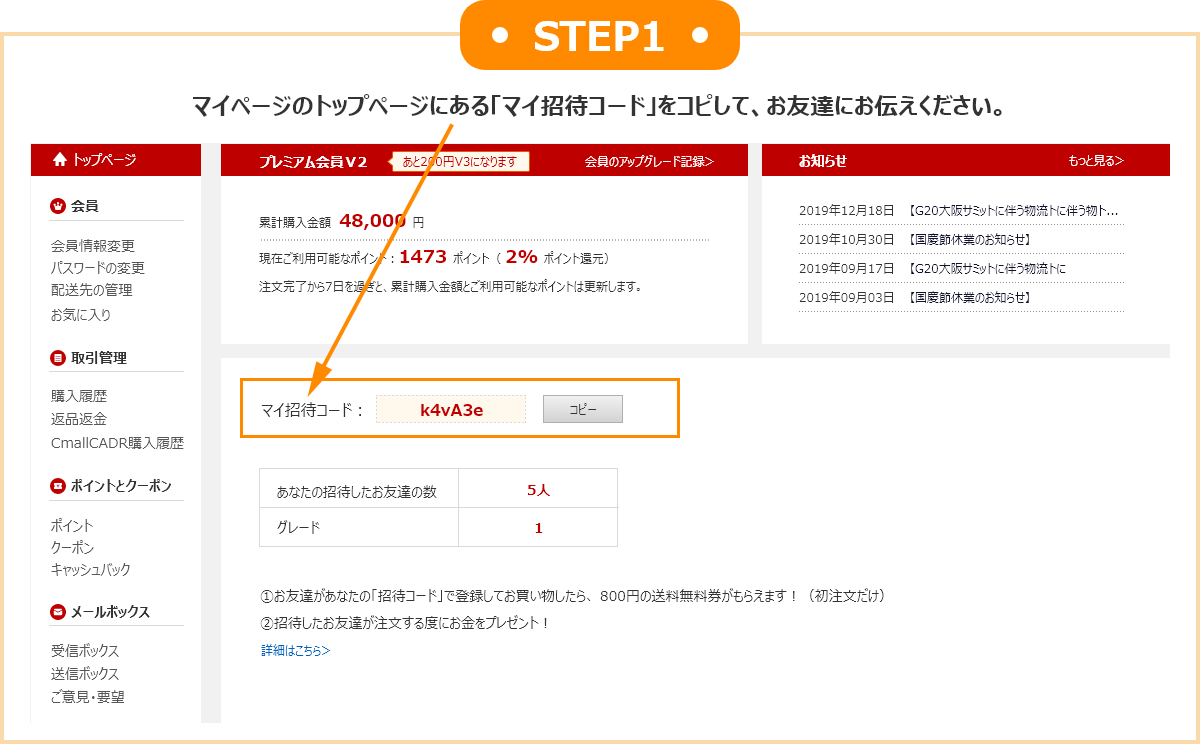This screenshot has width=1200, height=744.
Task: Open the 2019年10月30日 国慶節休業 notice
Action: coord(914,240)
